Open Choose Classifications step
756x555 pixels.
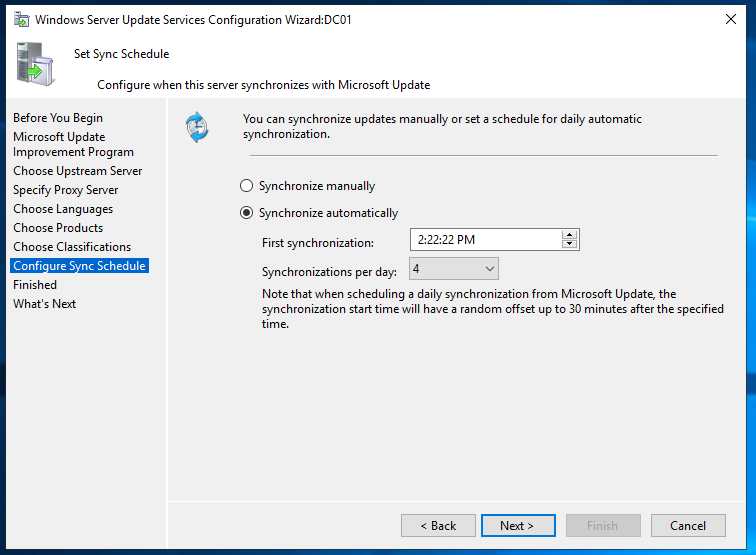(72, 247)
